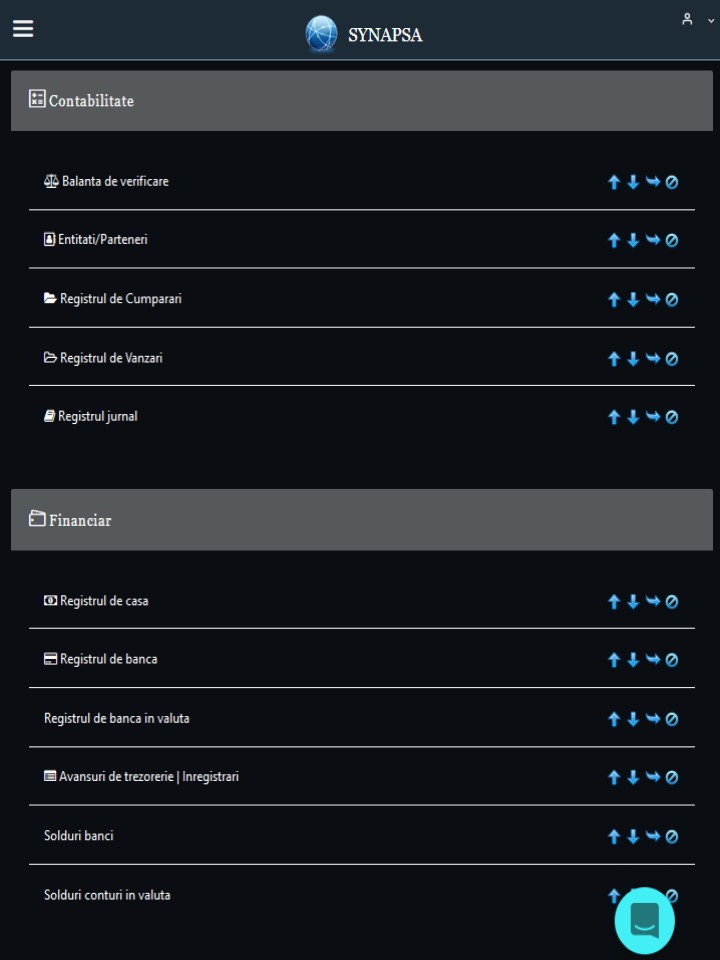
Task: Open the chat support bubble
Action: (x=645, y=921)
